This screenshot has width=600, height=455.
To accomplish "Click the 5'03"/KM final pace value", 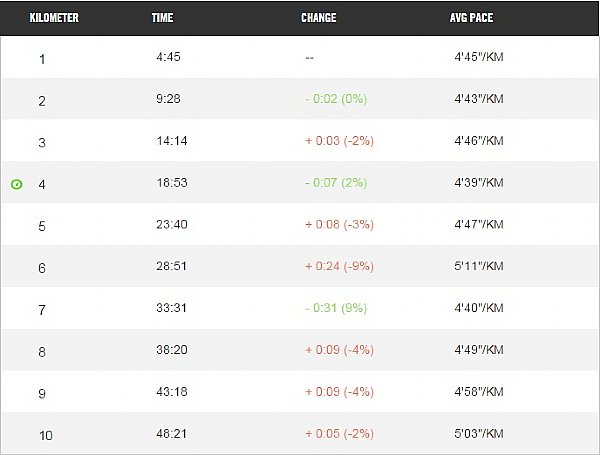I will [x=479, y=433].
